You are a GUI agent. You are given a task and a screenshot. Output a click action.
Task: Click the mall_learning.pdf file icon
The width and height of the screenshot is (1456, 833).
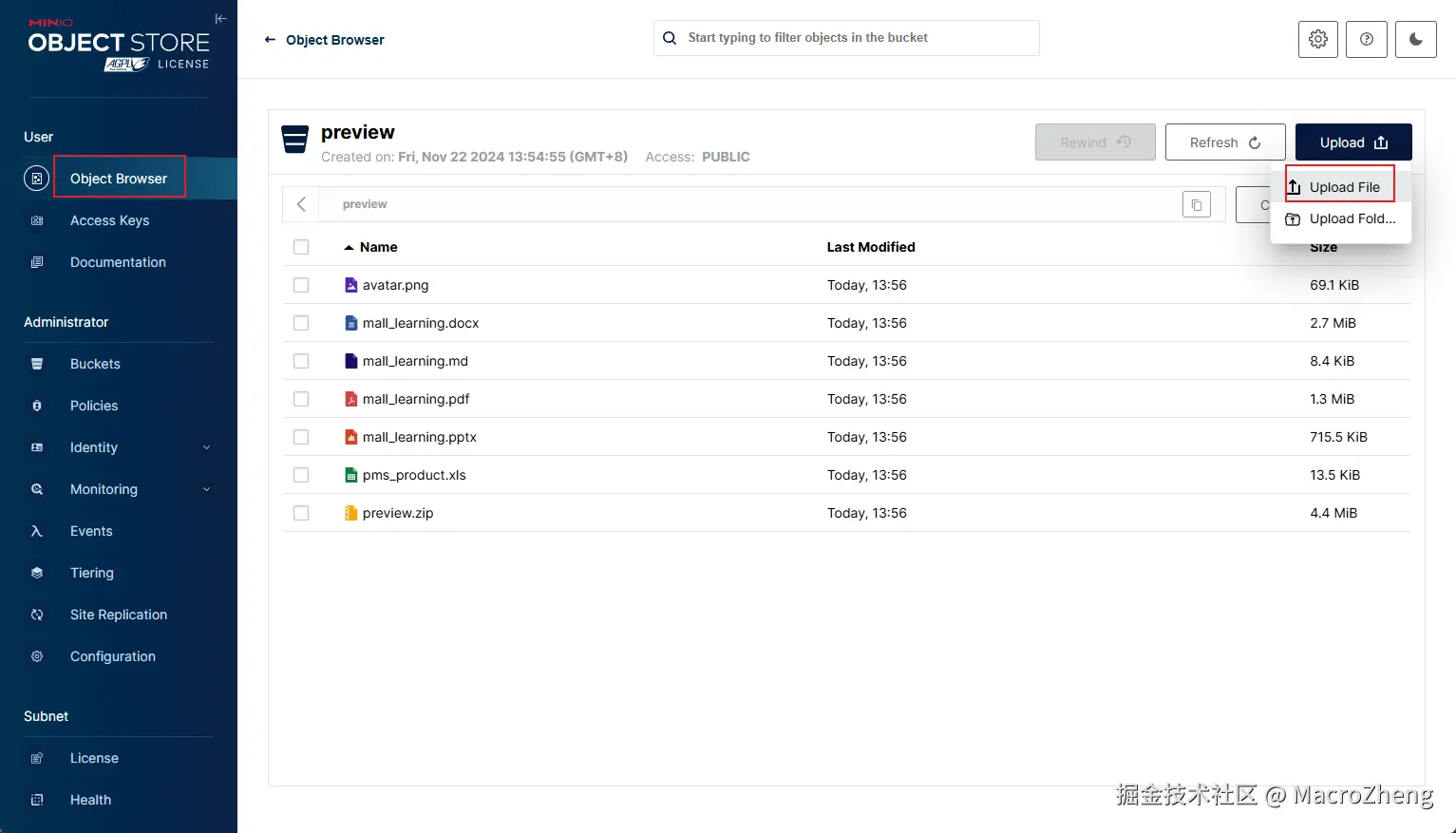350,399
